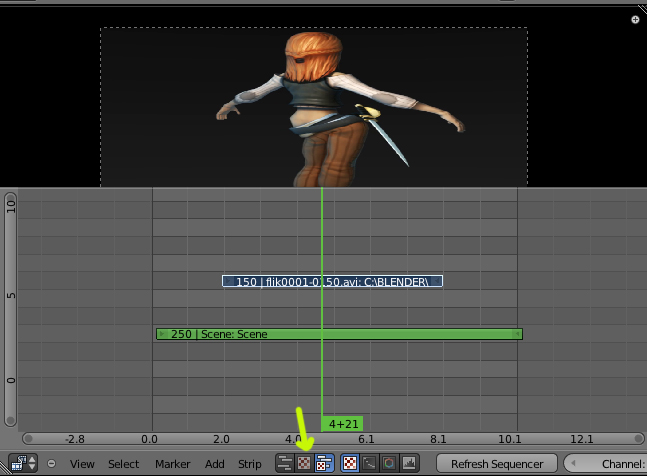Click the vertical channel scrollbar
This screenshot has height=476, width=647.
[x=11, y=309]
